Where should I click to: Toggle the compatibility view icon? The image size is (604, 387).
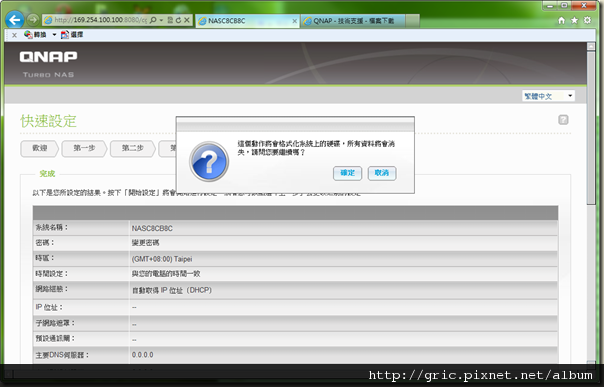click(170, 20)
